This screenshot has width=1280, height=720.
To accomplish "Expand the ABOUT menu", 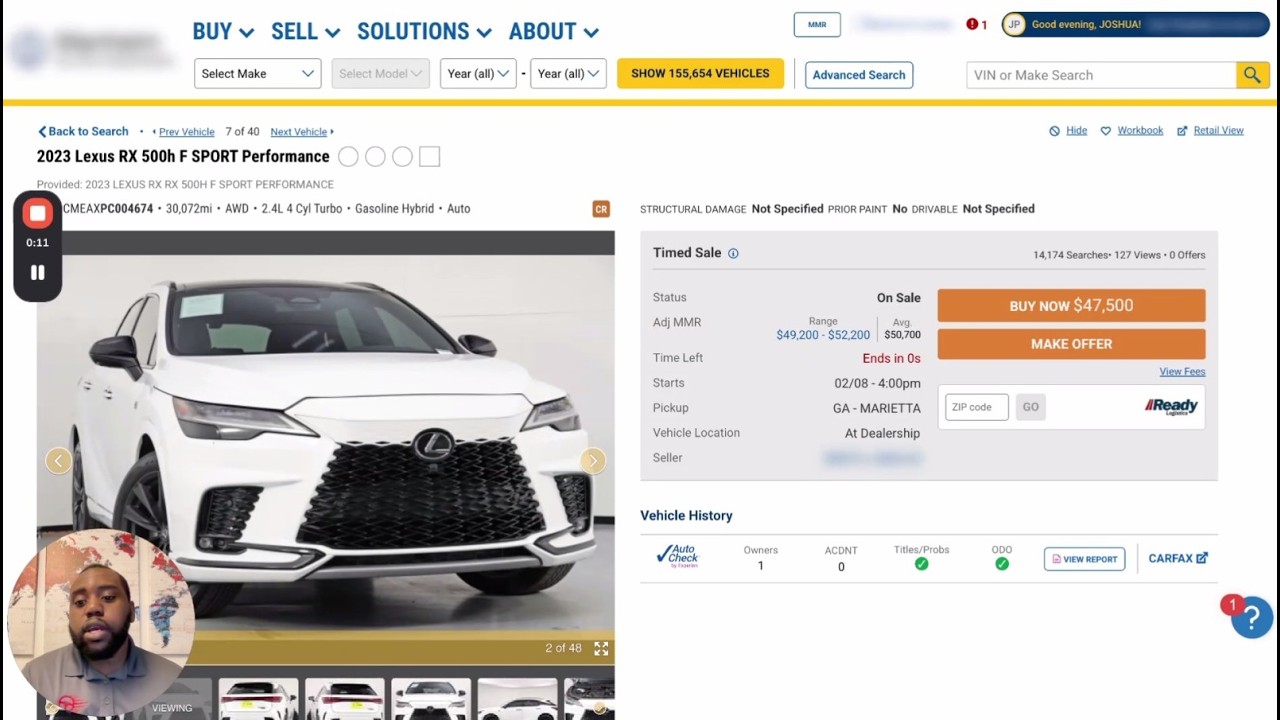I will (553, 32).
